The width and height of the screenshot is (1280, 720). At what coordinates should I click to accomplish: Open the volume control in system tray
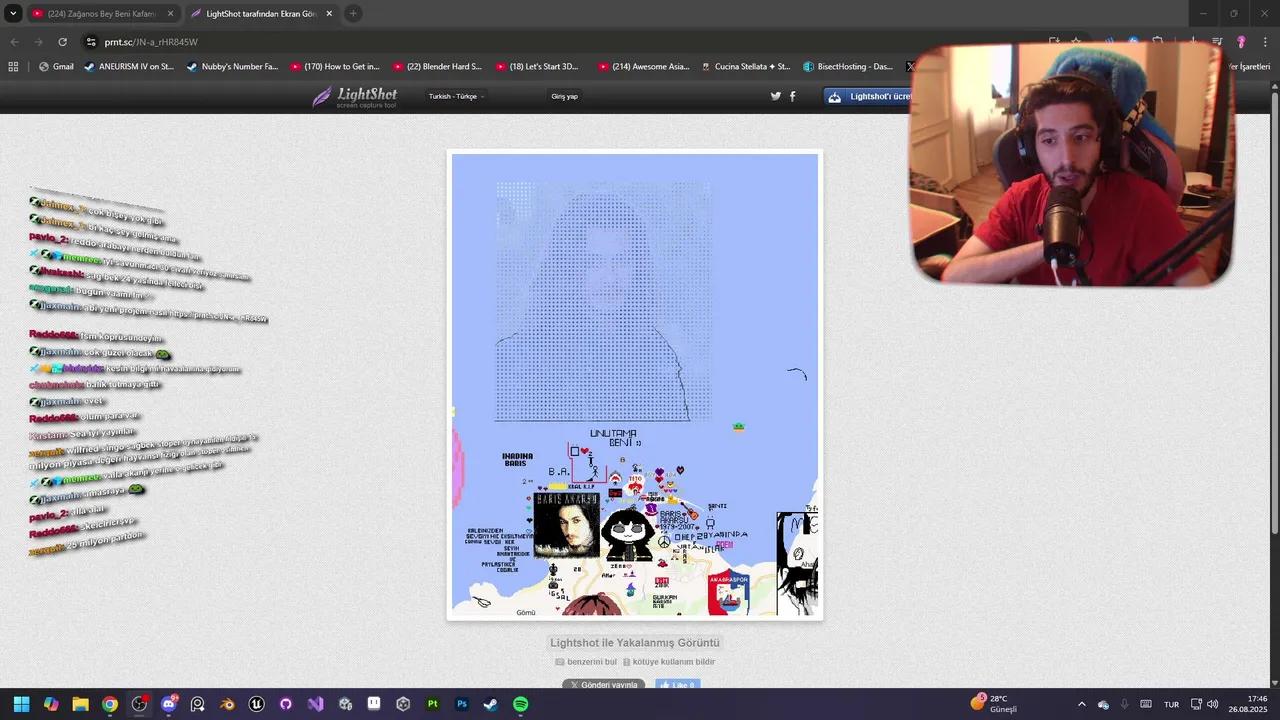[x=1212, y=704]
